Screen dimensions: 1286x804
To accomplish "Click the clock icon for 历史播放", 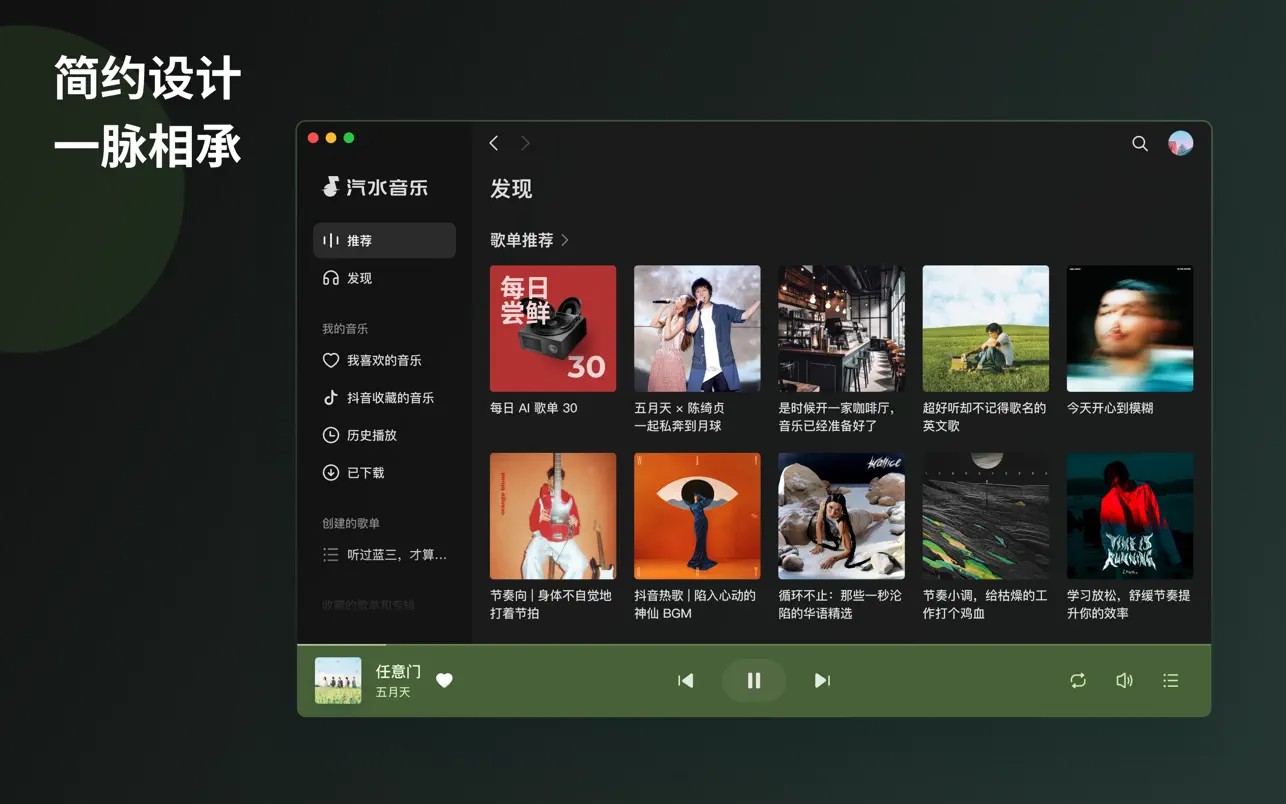I will tap(330, 435).
